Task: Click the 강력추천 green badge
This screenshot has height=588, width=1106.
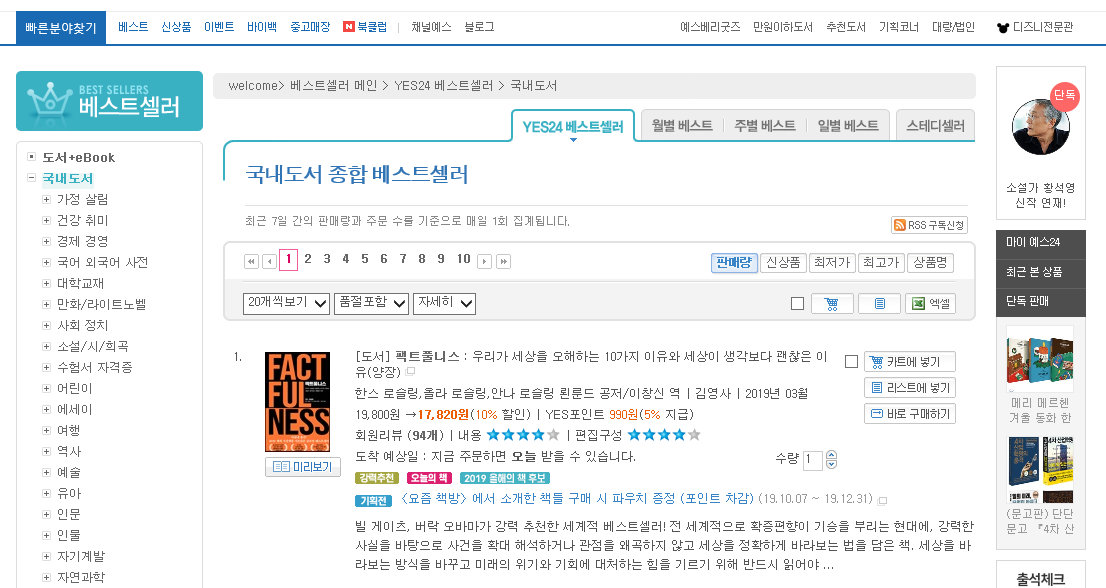Action: [377, 478]
